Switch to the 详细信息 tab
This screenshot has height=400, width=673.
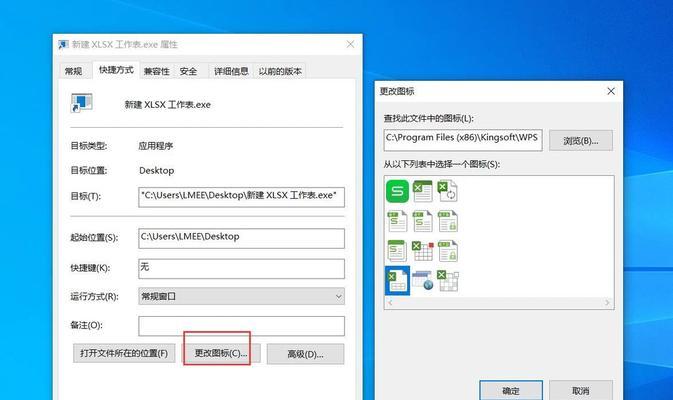[x=231, y=71]
